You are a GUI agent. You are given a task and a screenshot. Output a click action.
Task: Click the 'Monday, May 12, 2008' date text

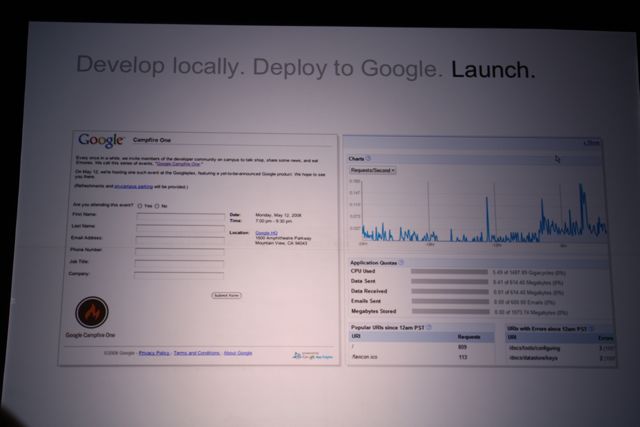(278, 215)
